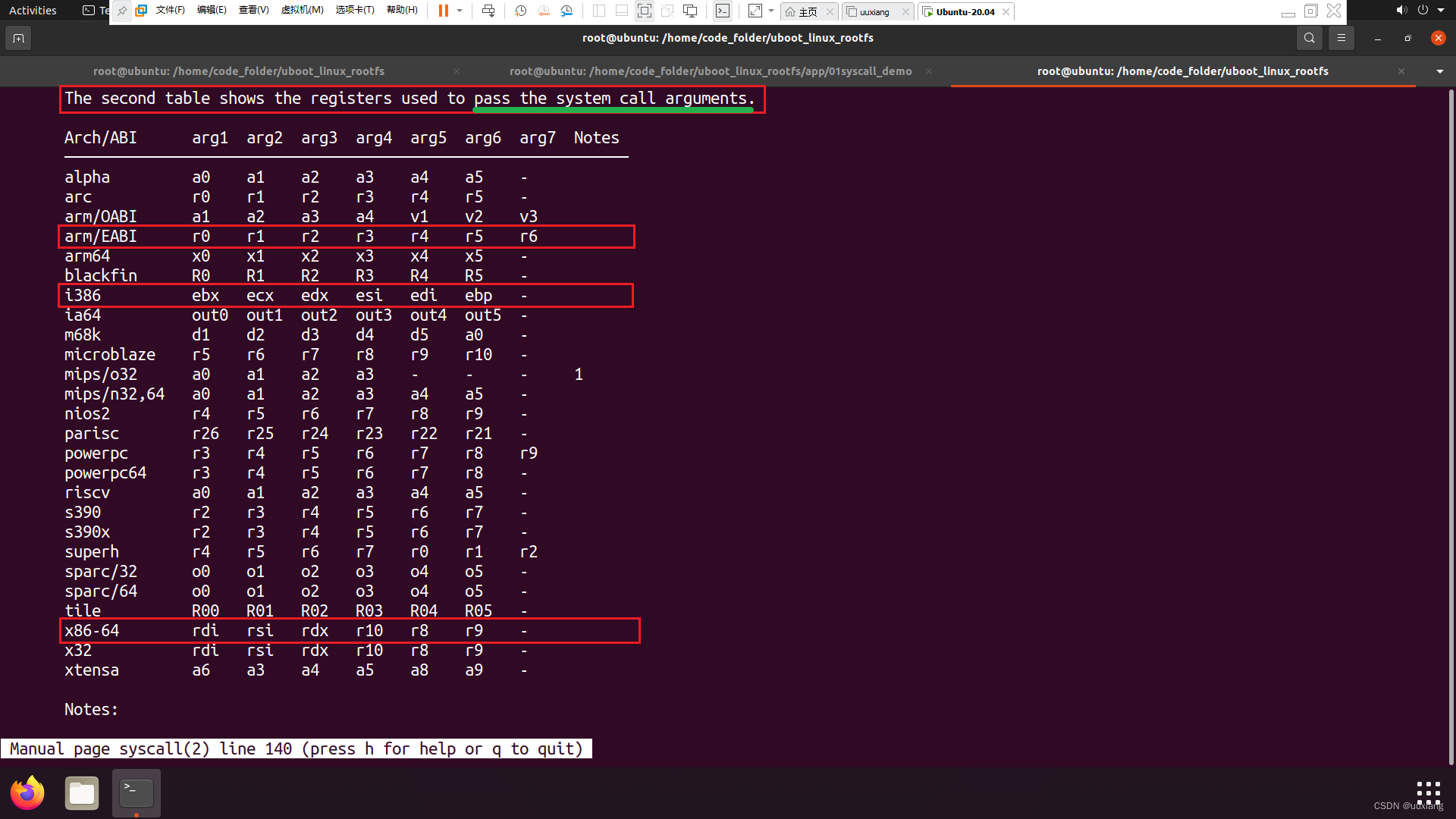
Task: Open the 选项卡(T) menu
Action: point(355,11)
